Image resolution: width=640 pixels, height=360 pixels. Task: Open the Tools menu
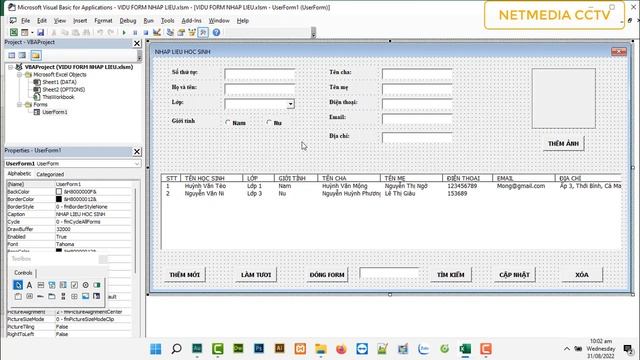pyautogui.click(x=167, y=20)
